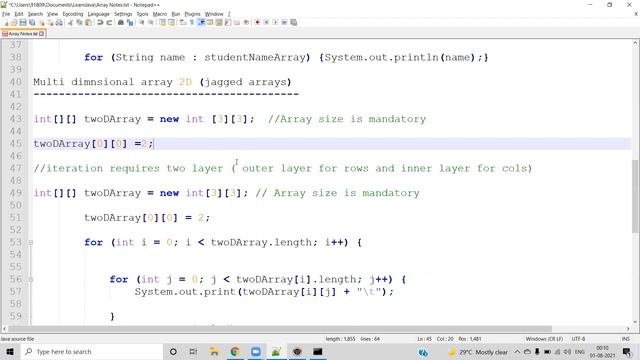Toggle Show All Characters toolbar button
Viewport: 640px width, 360px height.
[191, 22]
